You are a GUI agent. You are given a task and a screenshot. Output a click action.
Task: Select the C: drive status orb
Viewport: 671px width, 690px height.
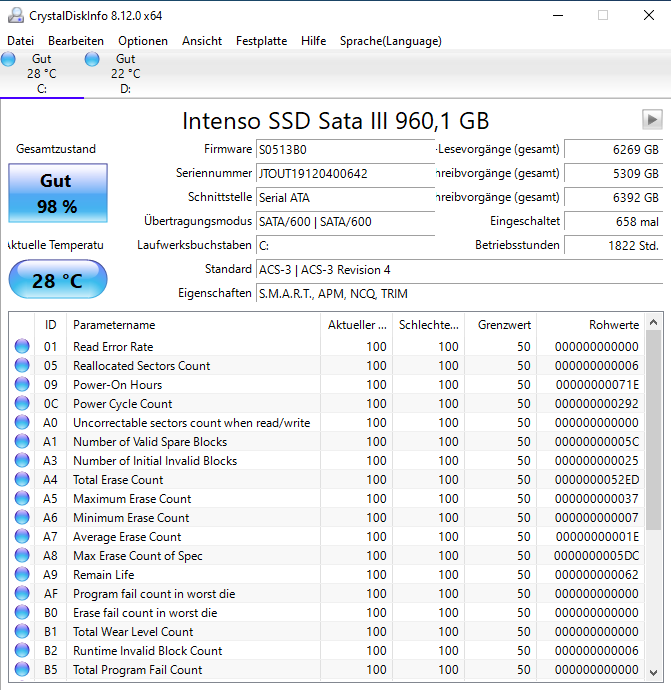click(8, 59)
